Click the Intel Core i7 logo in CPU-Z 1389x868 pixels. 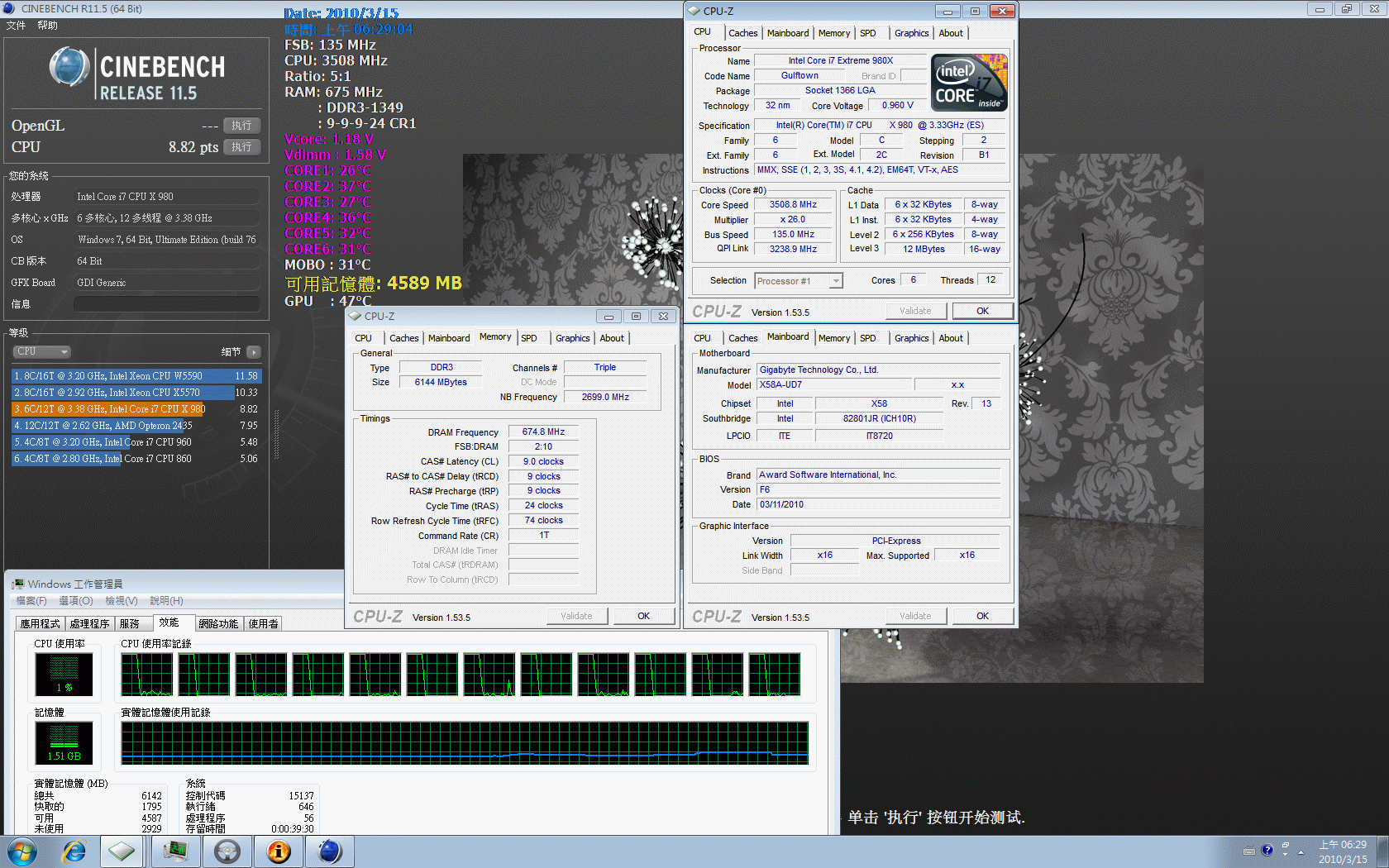tap(969, 83)
